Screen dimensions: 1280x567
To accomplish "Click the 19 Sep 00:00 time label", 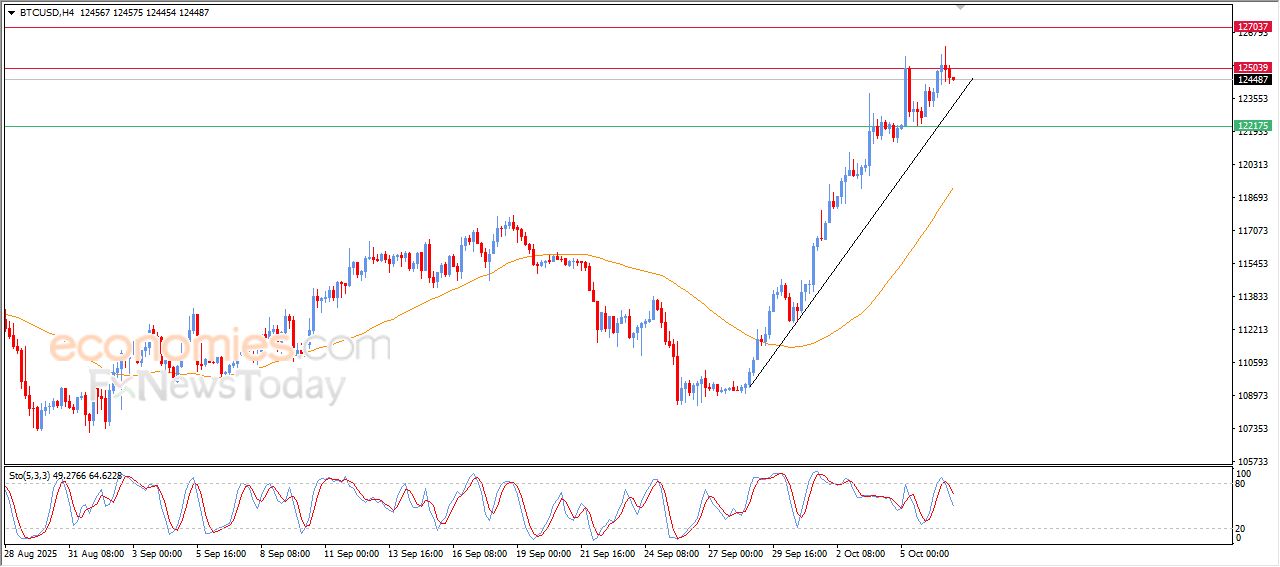I will pos(543,552).
